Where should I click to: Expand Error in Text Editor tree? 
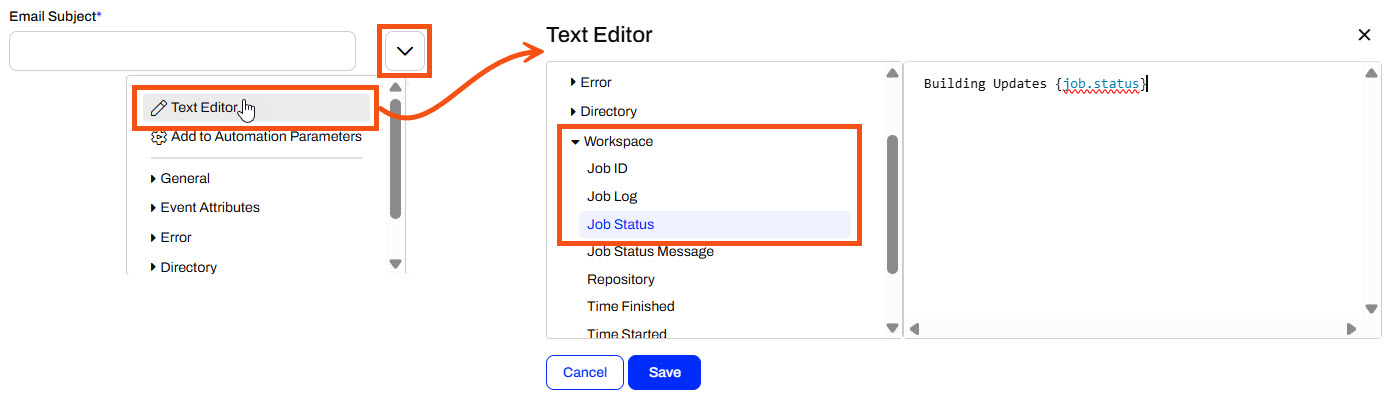coord(591,83)
